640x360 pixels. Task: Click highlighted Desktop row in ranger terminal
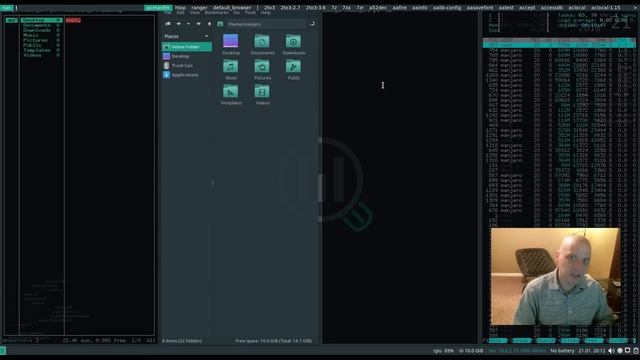click(x=42, y=20)
